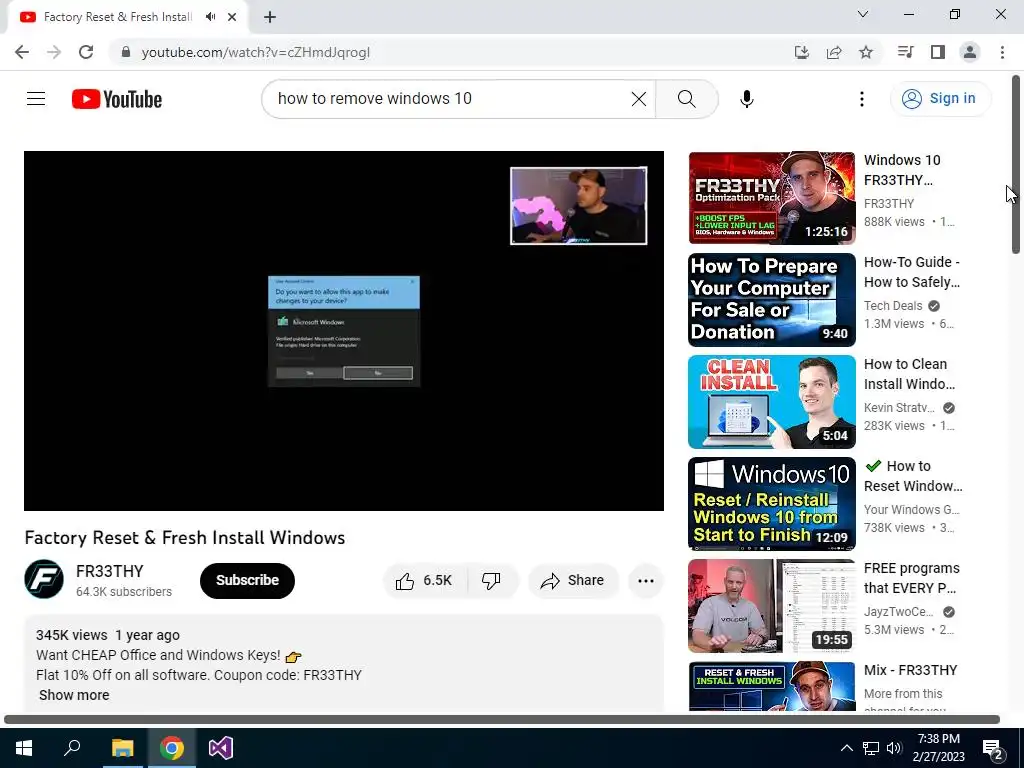Viewport: 1024px width, 768px height.
Task: Open Visual Studio from taskbar
Action: 221,748
